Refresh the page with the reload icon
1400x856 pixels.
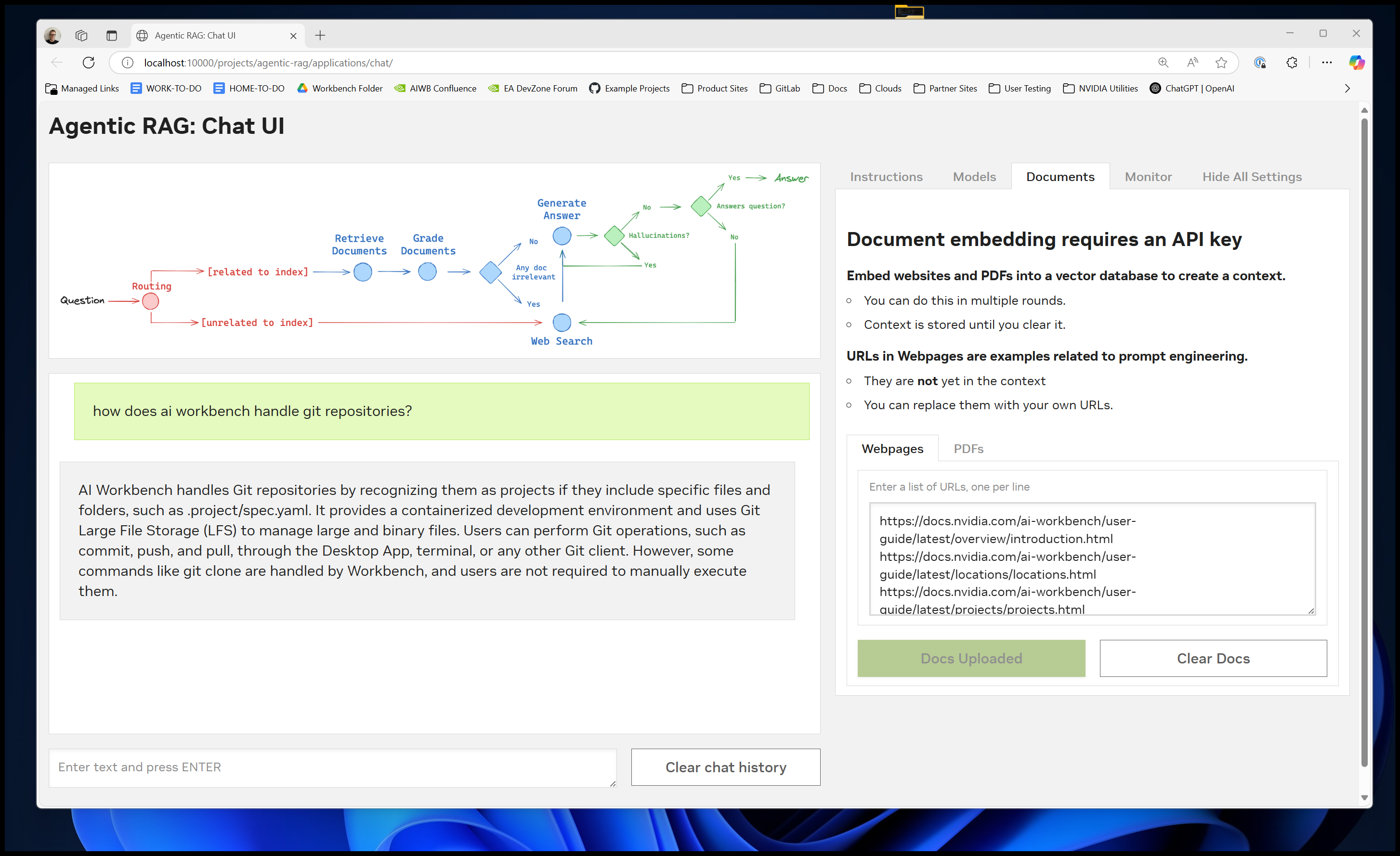coord(89,63)
